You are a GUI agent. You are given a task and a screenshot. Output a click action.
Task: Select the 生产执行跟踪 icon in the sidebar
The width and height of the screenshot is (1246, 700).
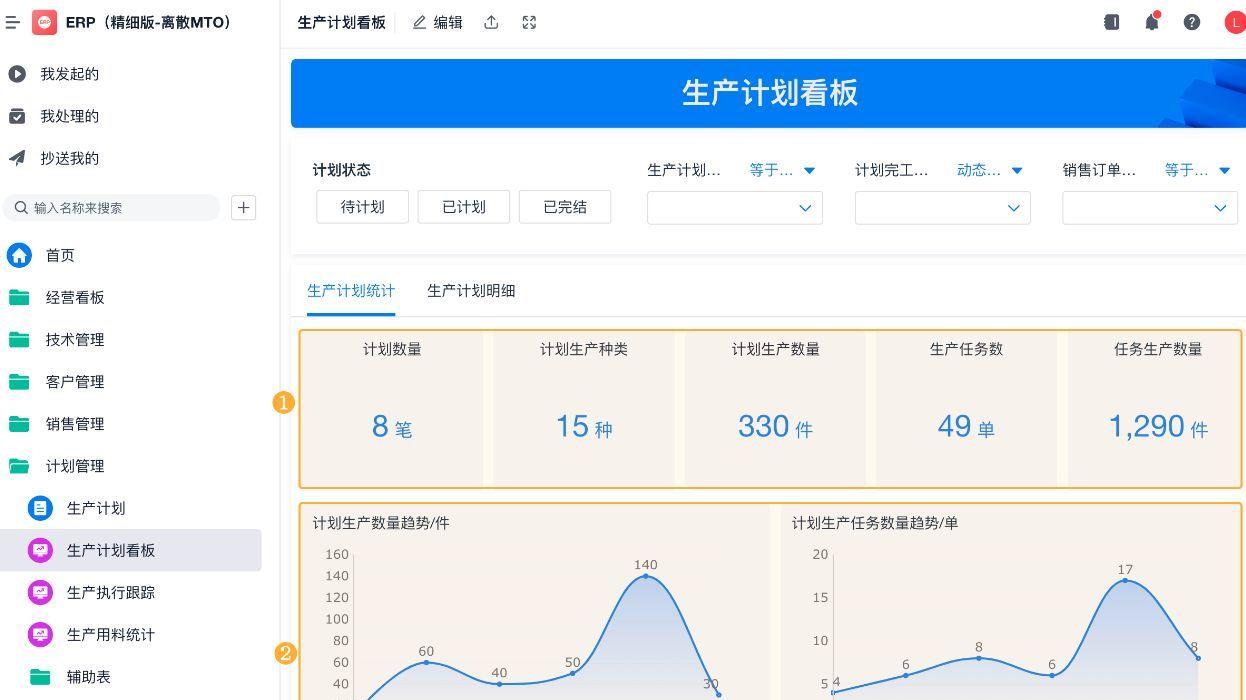(40, 592)
